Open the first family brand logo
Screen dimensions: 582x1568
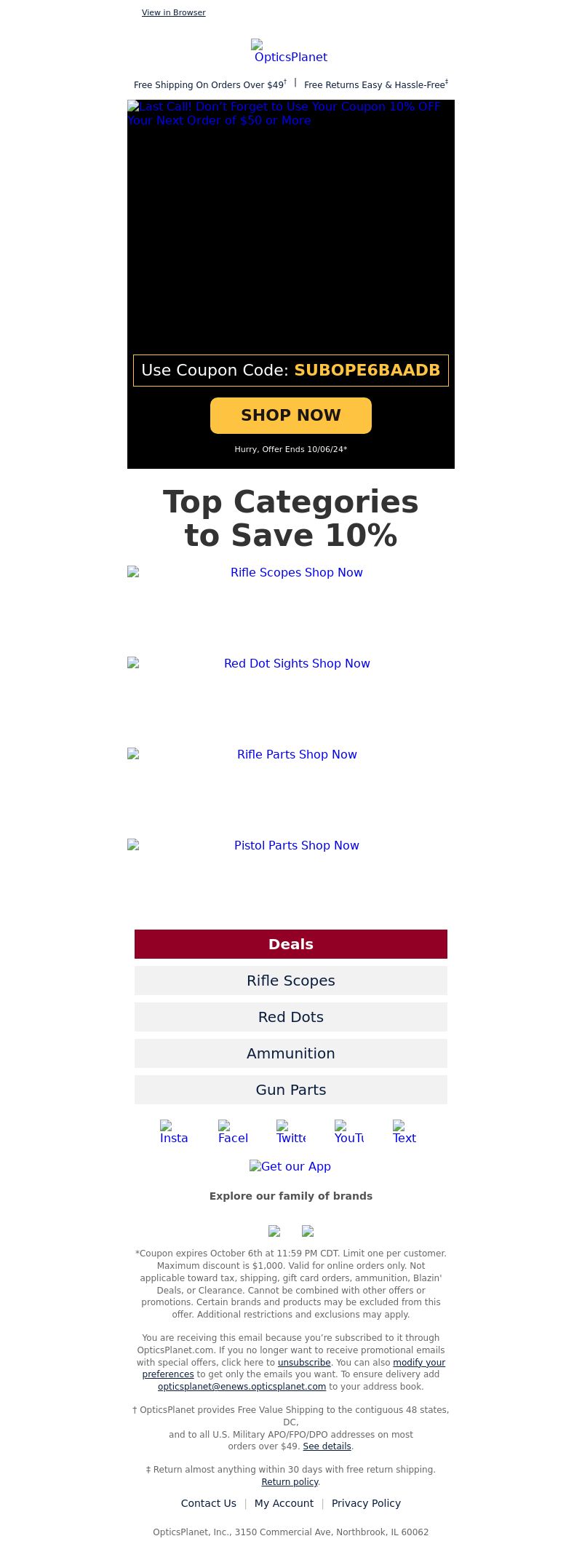(x=274, y=1231)
